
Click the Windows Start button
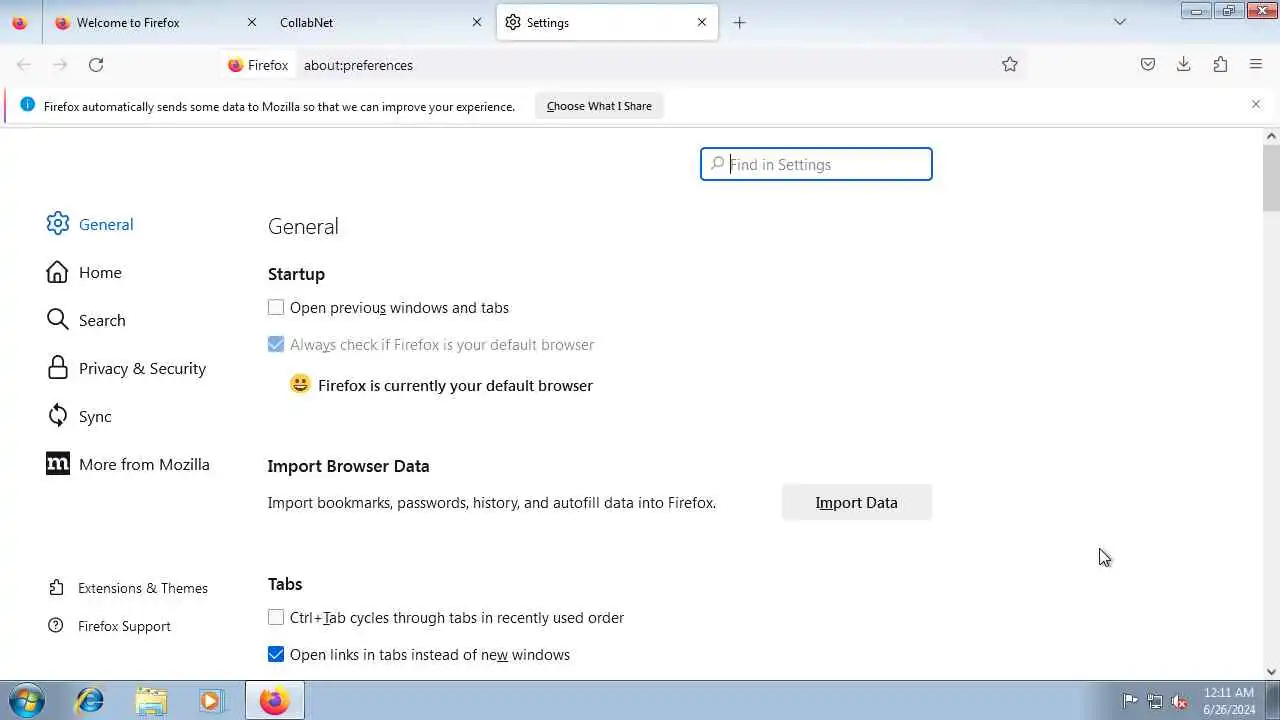[x=27, y=701]
